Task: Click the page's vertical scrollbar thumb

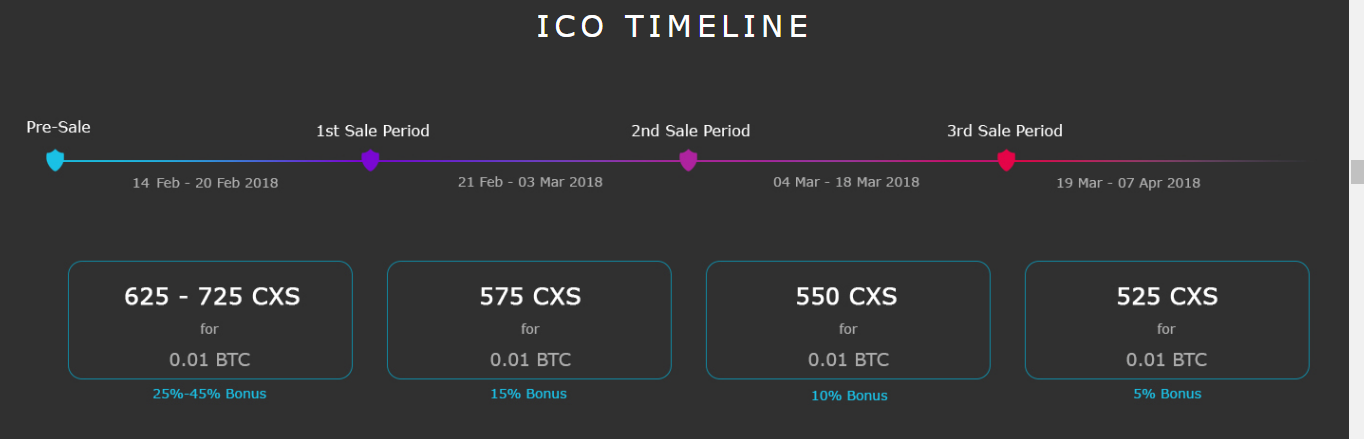Action: coord(1357,171)
